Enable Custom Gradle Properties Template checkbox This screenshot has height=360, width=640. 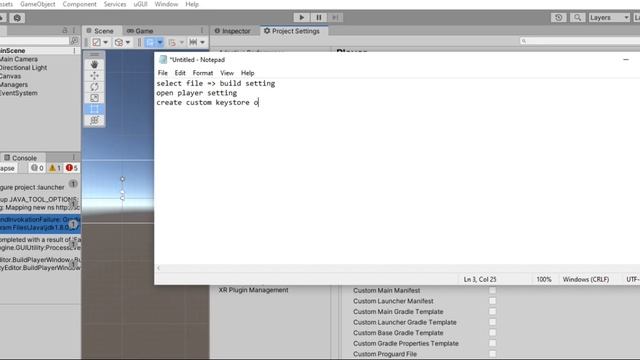(493, 343)
